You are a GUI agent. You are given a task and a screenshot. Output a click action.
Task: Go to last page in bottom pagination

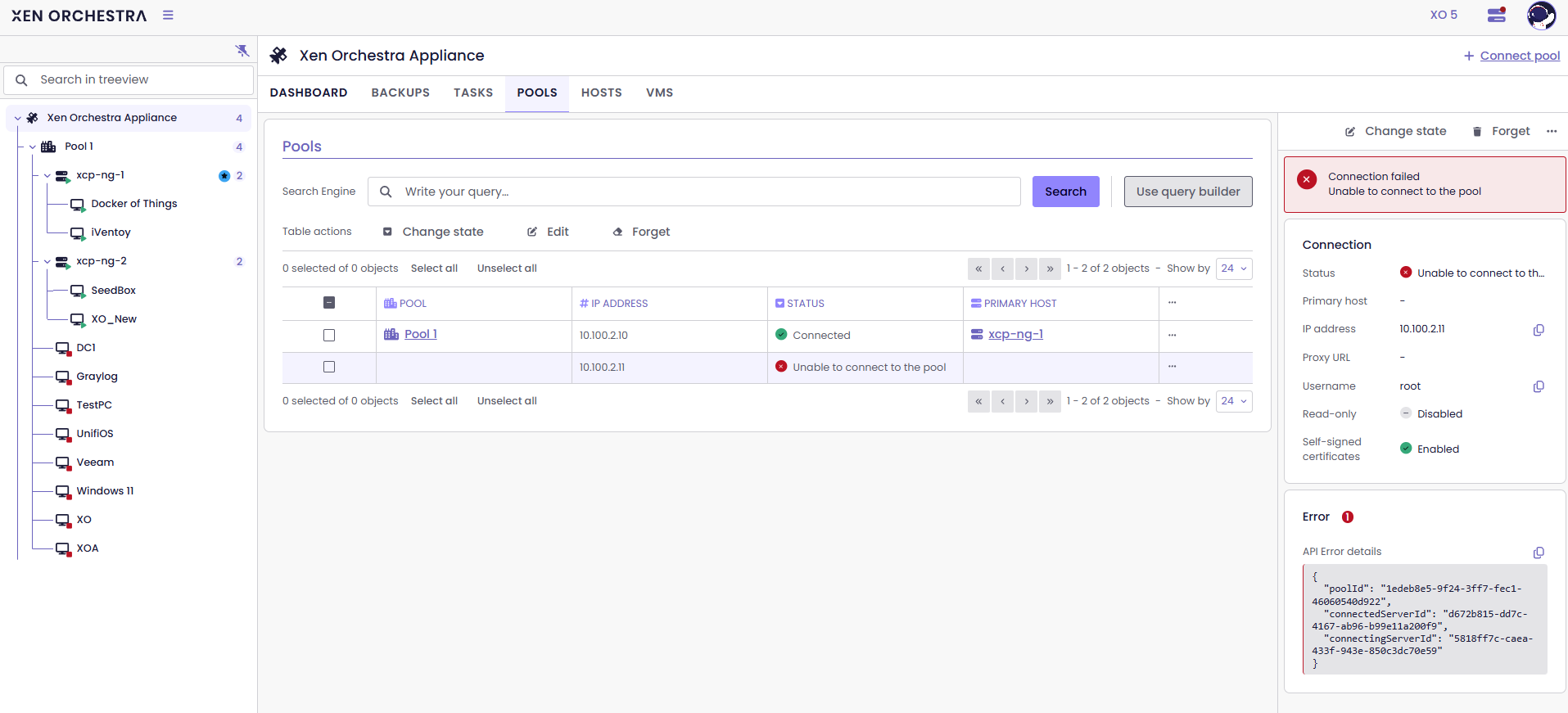[1050, 401]
